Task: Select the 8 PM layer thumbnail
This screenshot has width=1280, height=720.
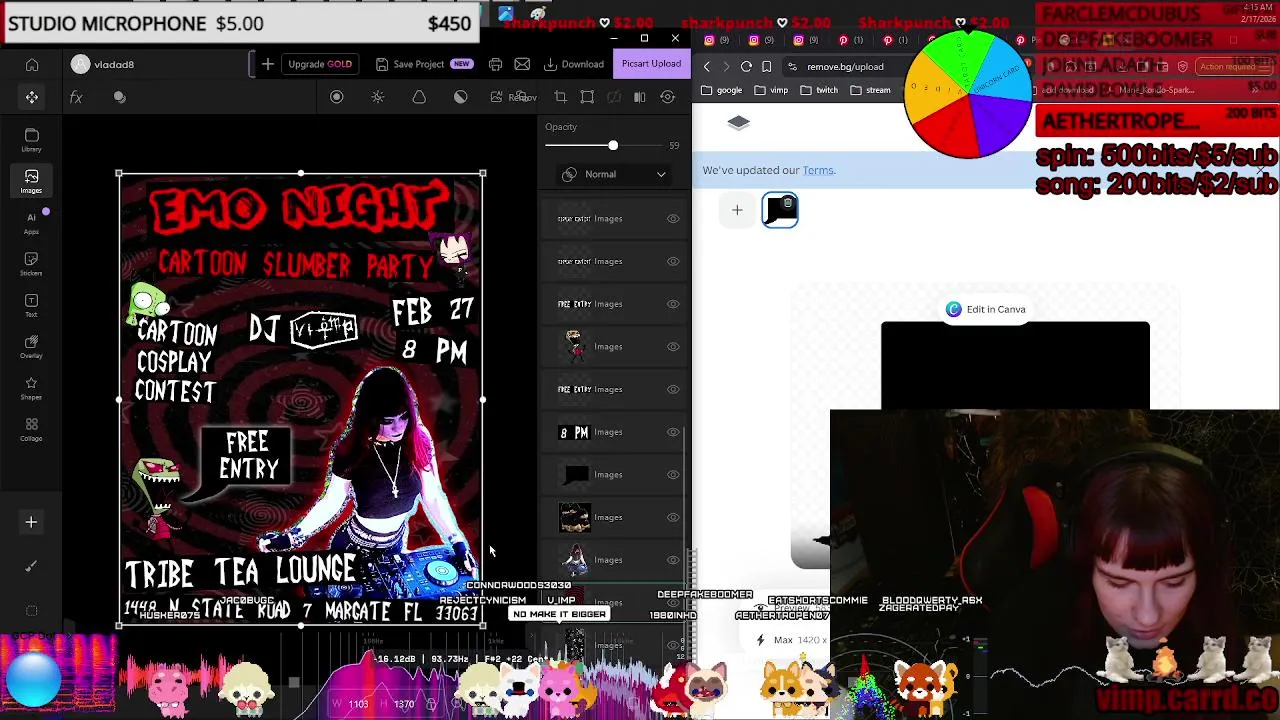Action: pos(574,432)
